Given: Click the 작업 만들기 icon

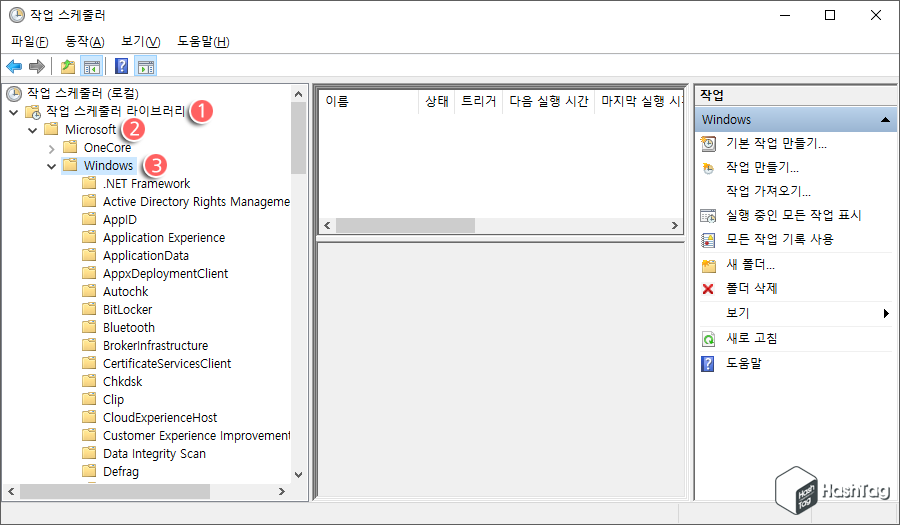Looking at the screenshot, I should pos(708,168).
